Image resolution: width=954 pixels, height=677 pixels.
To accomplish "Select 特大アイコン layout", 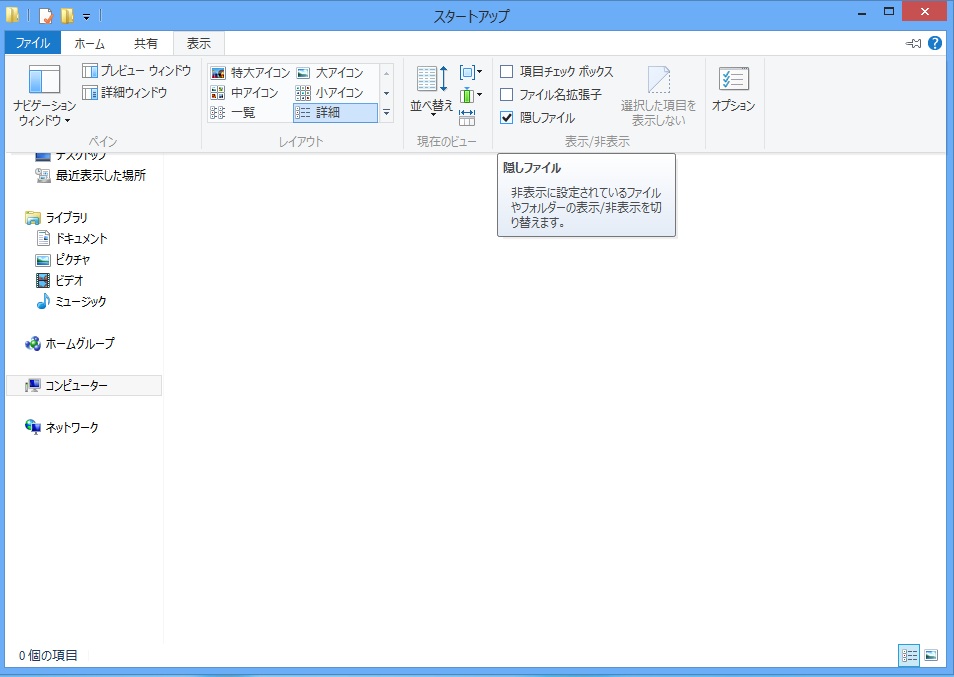I will coord(250,73).
